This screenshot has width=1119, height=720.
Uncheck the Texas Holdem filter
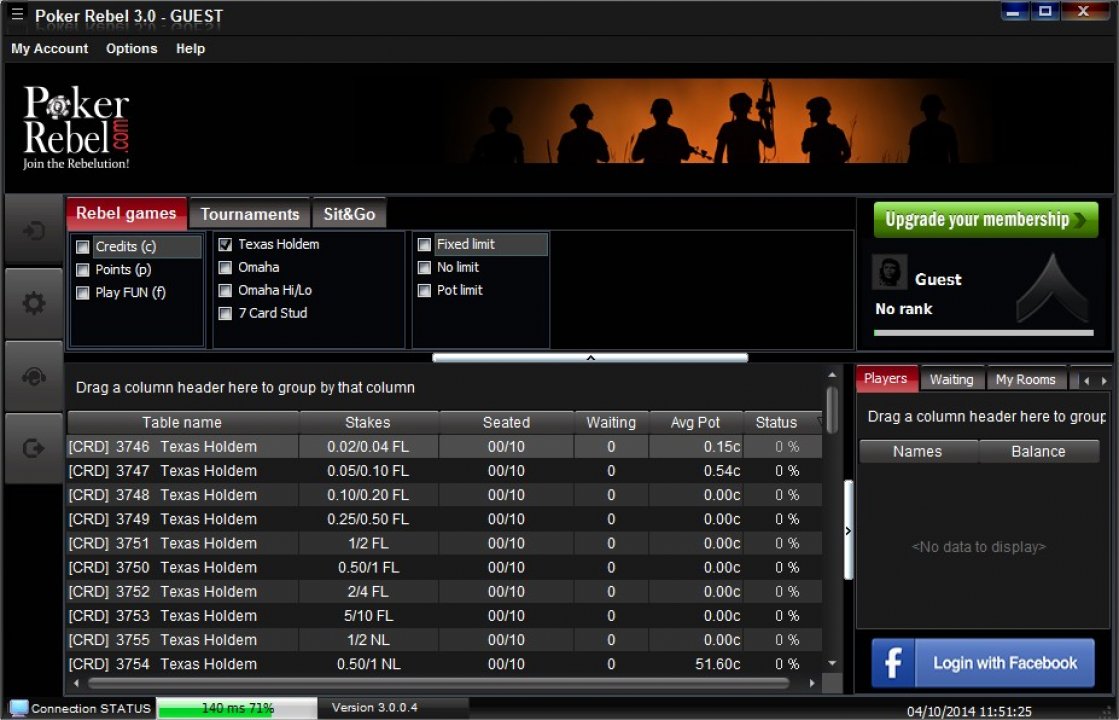(x=226, y=245)
